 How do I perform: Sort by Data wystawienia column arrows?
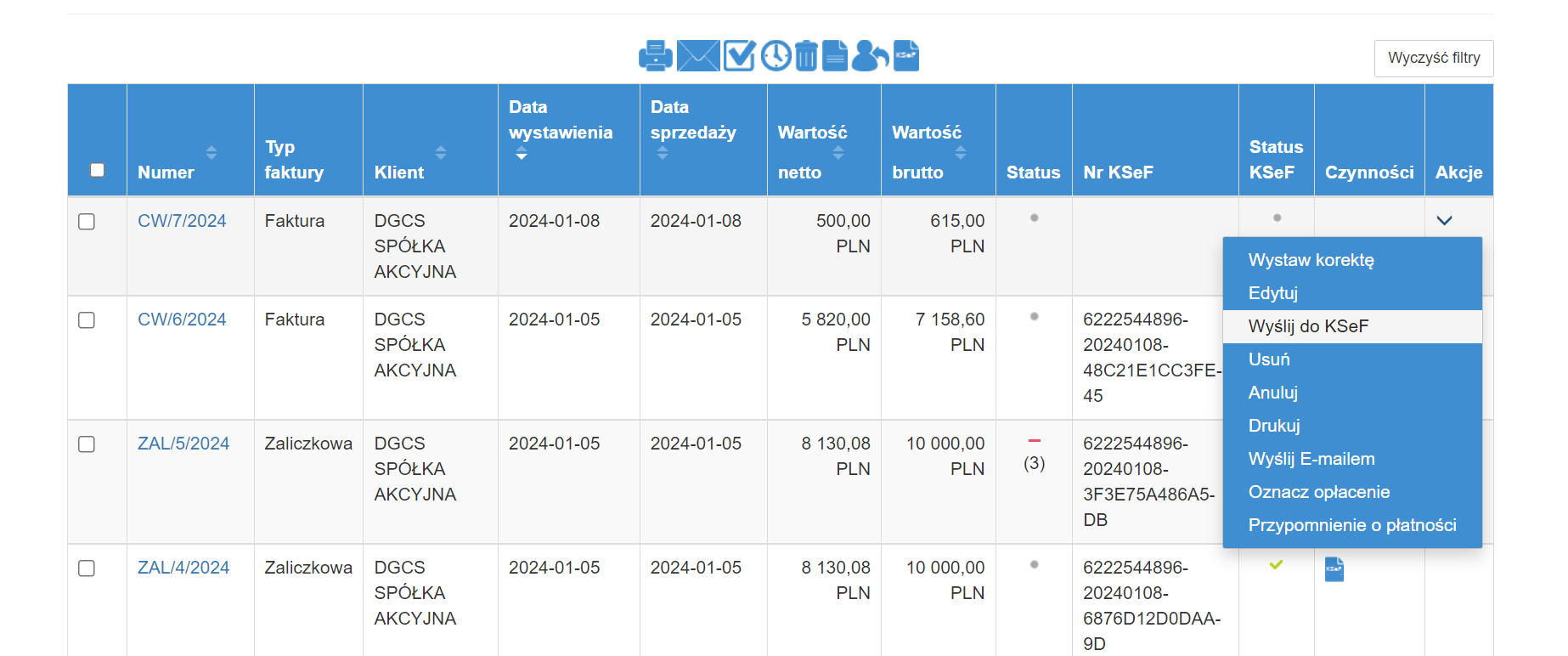522,154
